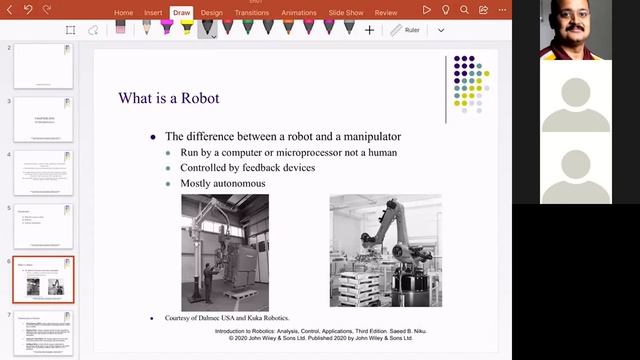
Task: Select slide 7 thumbnail
Action: [43, 333]
